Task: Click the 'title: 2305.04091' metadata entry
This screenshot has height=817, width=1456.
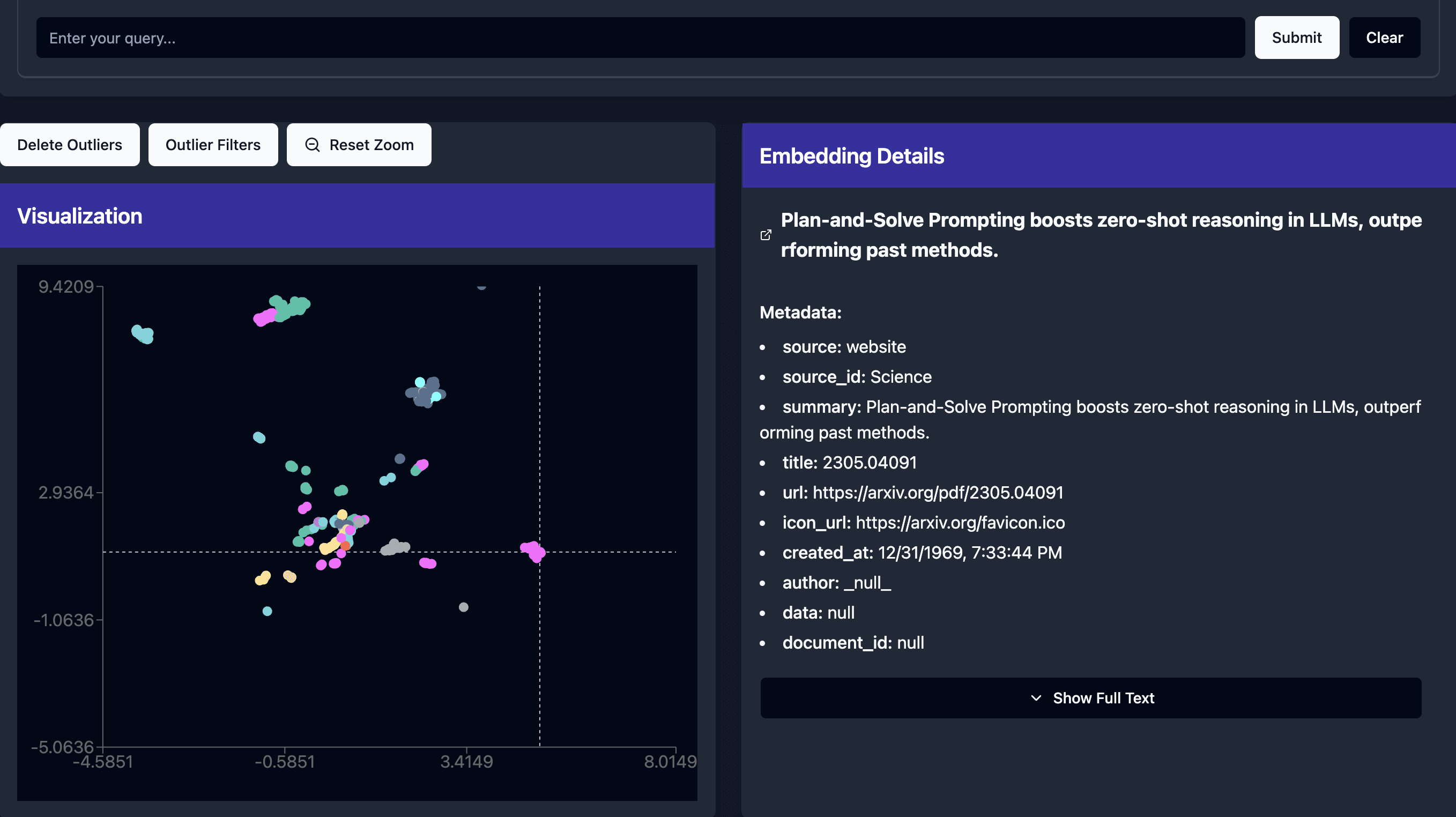Action: click(849, 463)
